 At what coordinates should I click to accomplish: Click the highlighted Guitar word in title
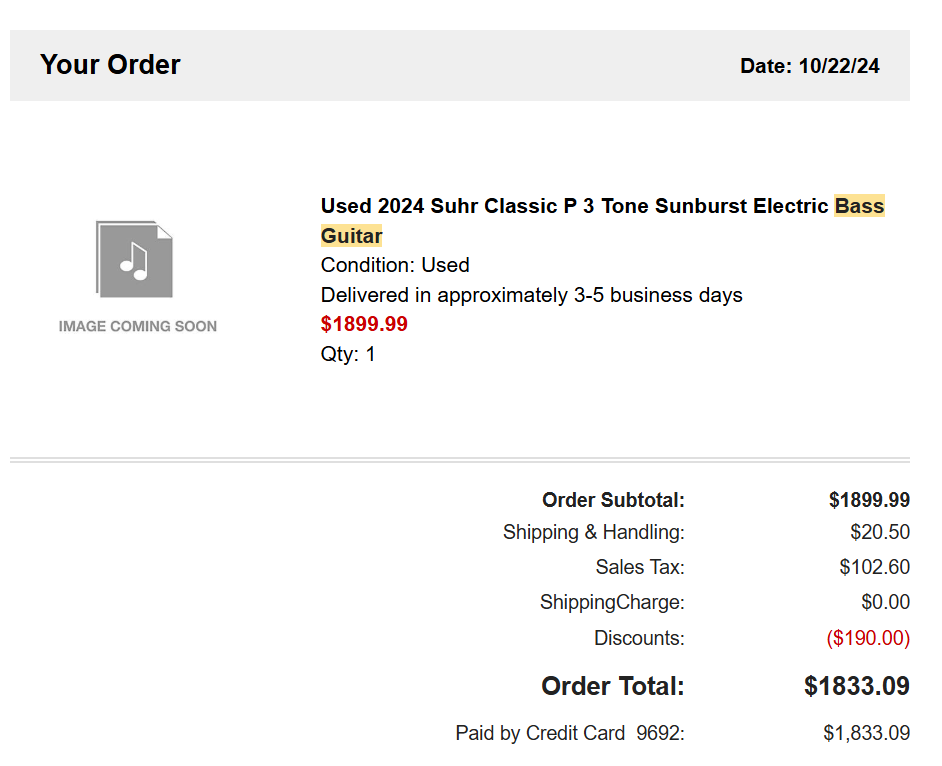click(x=351, y=236)
